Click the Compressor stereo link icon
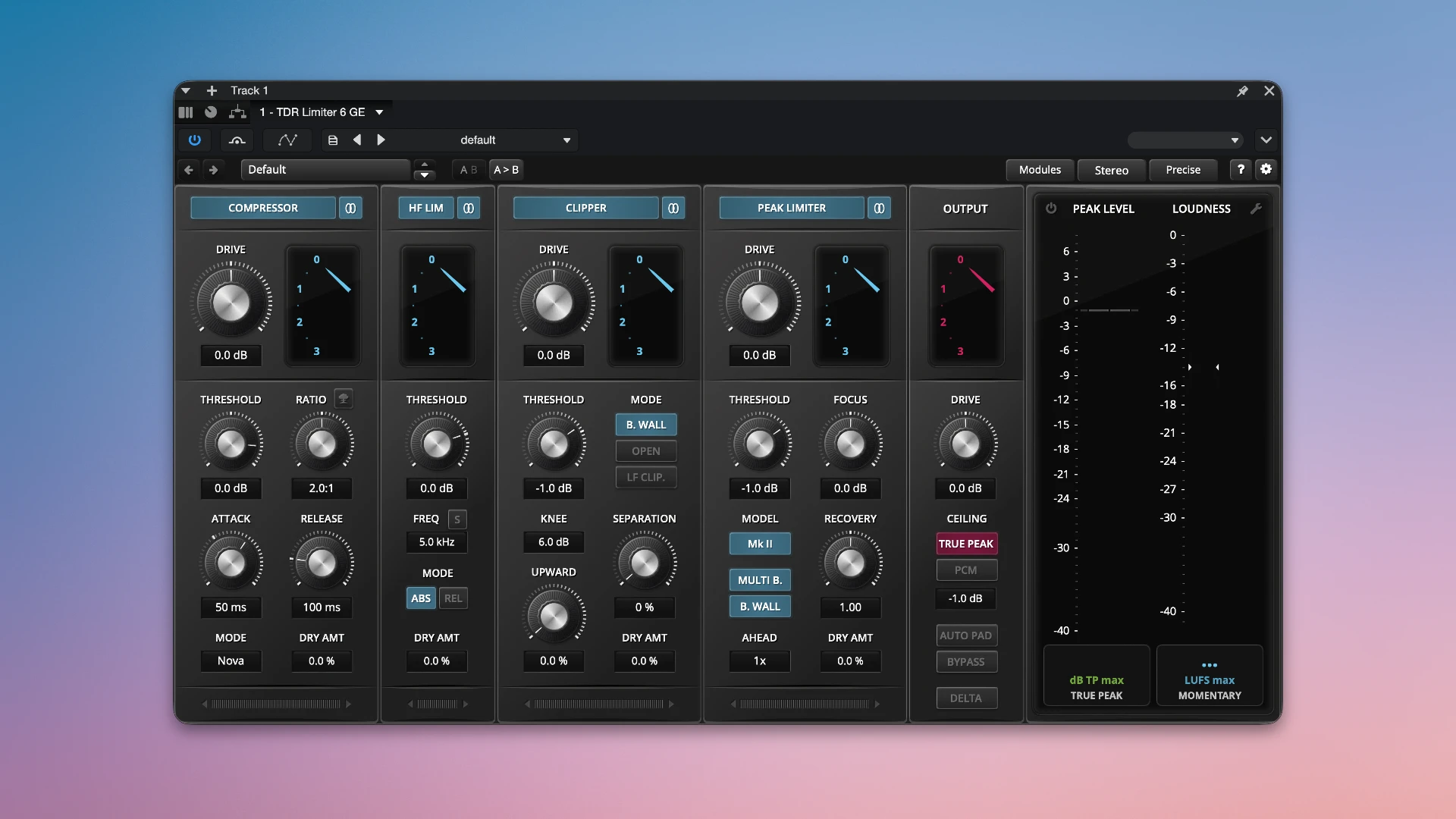The width and height of the screenshot is (1456, 819). coord(350,208)
